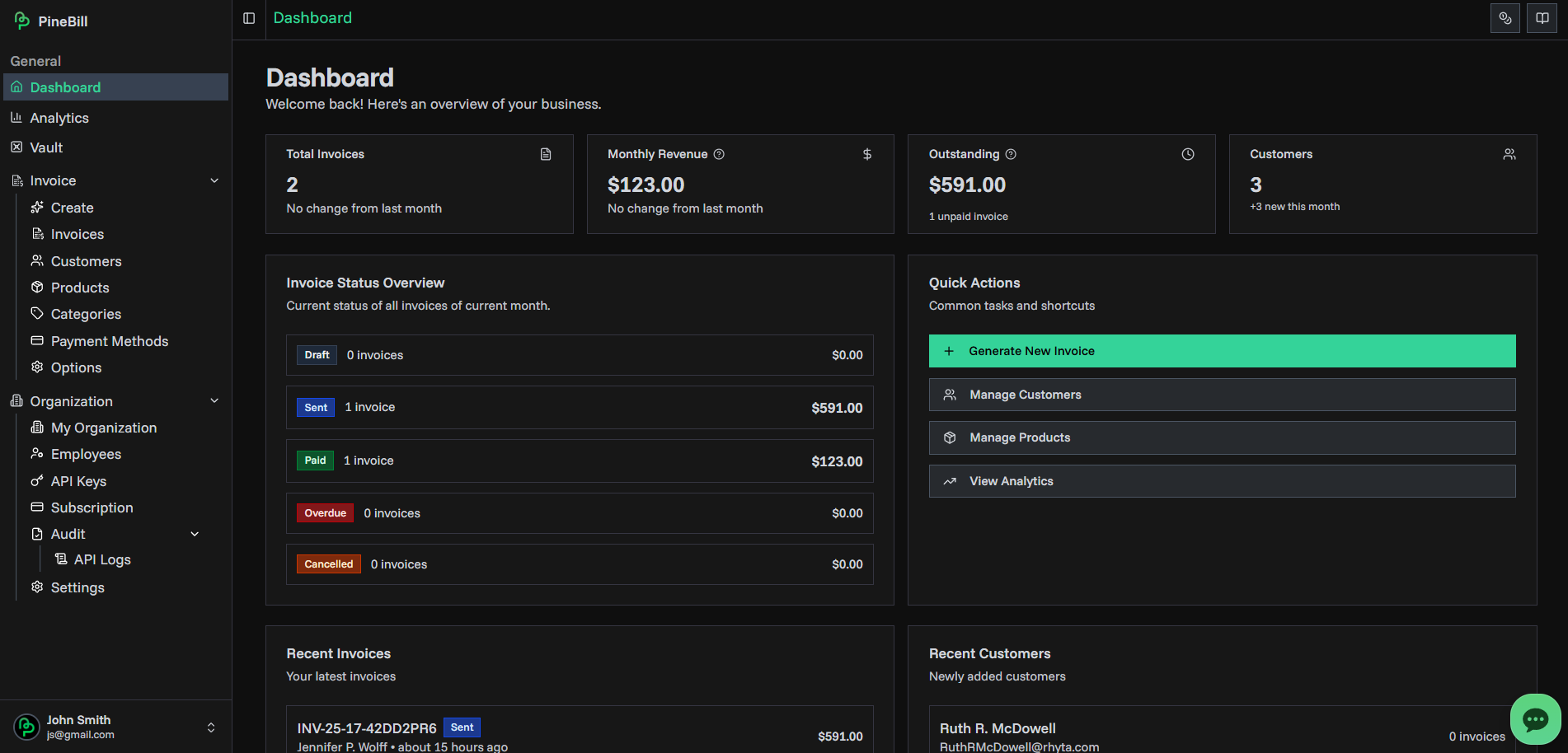Screen dimensions: 1568x753
Task: Click the Monthly Revenue info icon
Action: pos(719,154)
